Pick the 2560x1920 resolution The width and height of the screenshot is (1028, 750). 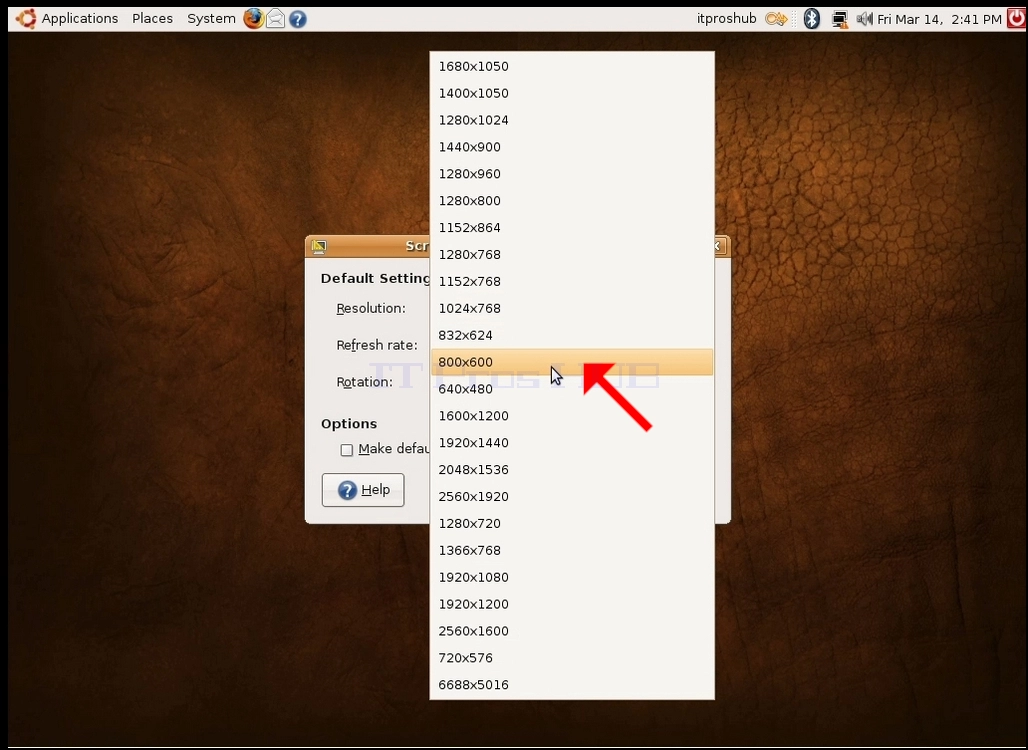click(x=572, y=496)
